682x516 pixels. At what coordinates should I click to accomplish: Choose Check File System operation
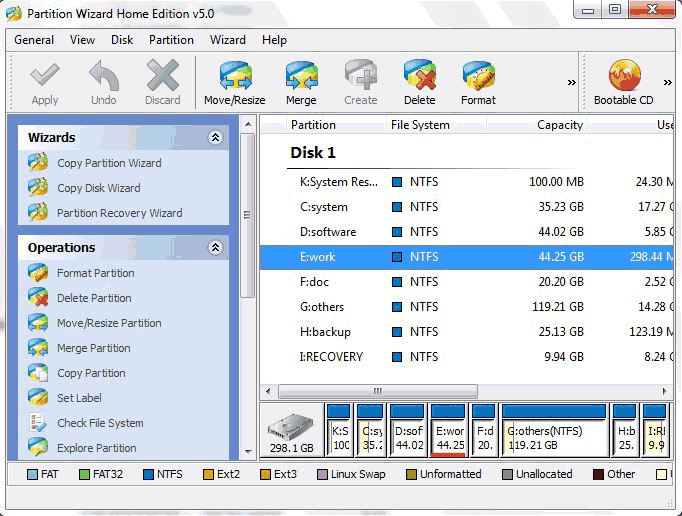[100, 423]
